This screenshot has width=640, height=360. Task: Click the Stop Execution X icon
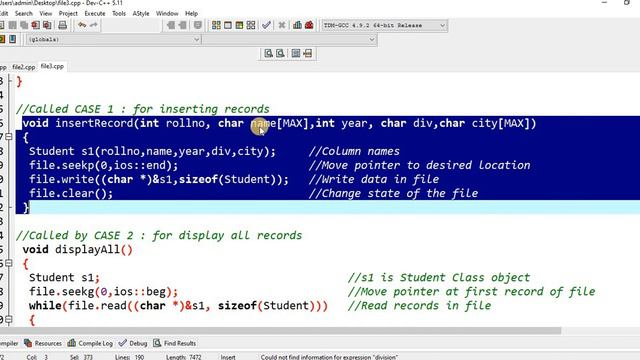click(282, 25)
